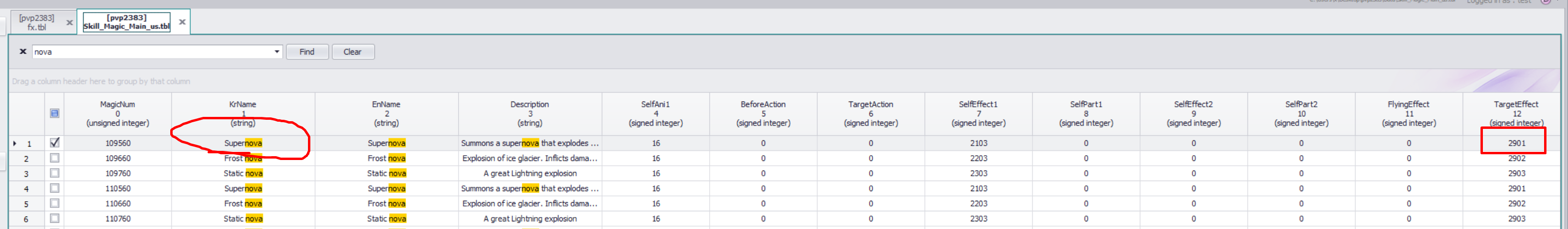Screen dimensions: 1568x229
Task: Select EnName cell Frost nova in row 5
Action: point(386,204)
